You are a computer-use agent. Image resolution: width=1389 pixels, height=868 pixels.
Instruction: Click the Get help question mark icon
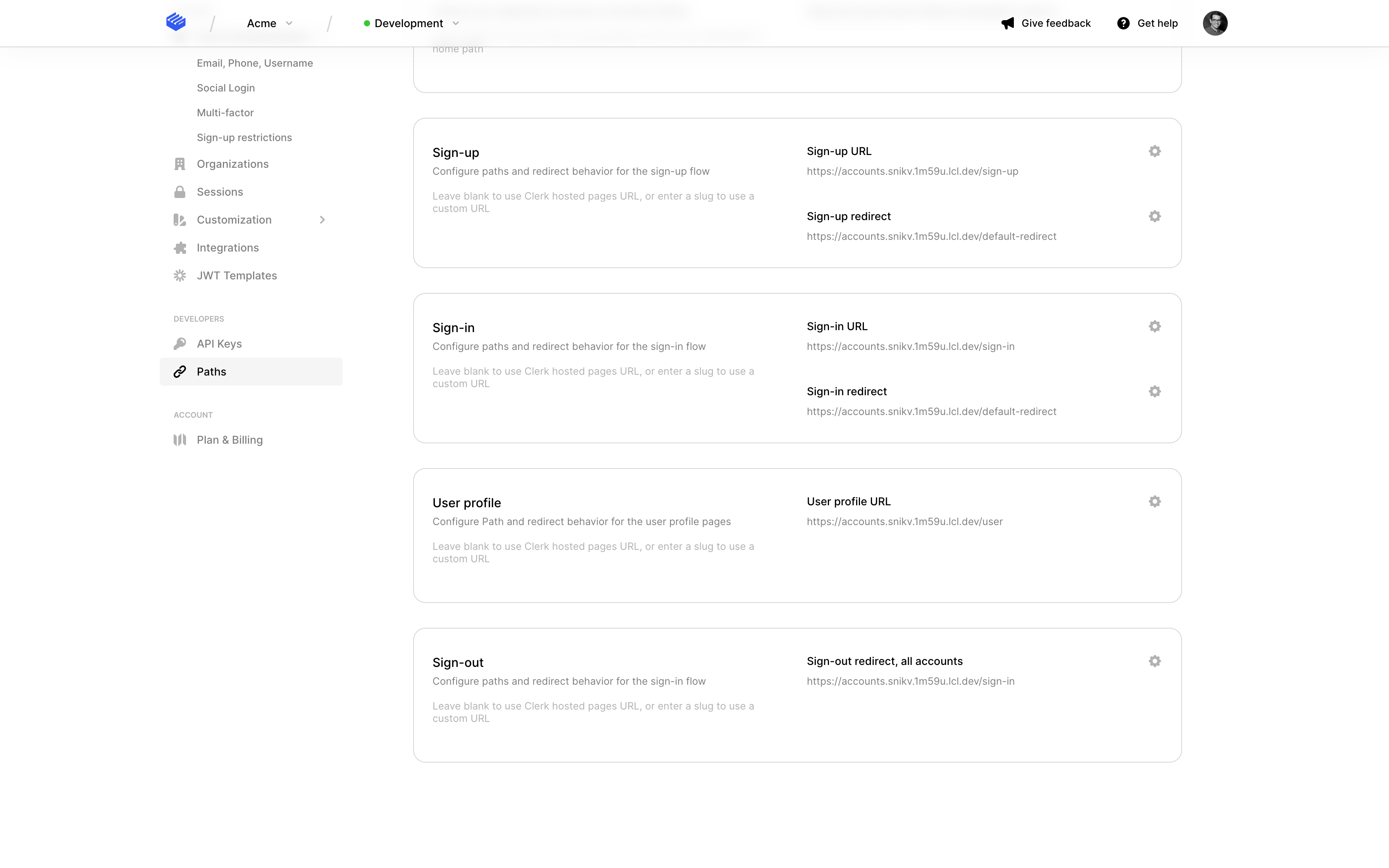click(x=1123, y=23)
